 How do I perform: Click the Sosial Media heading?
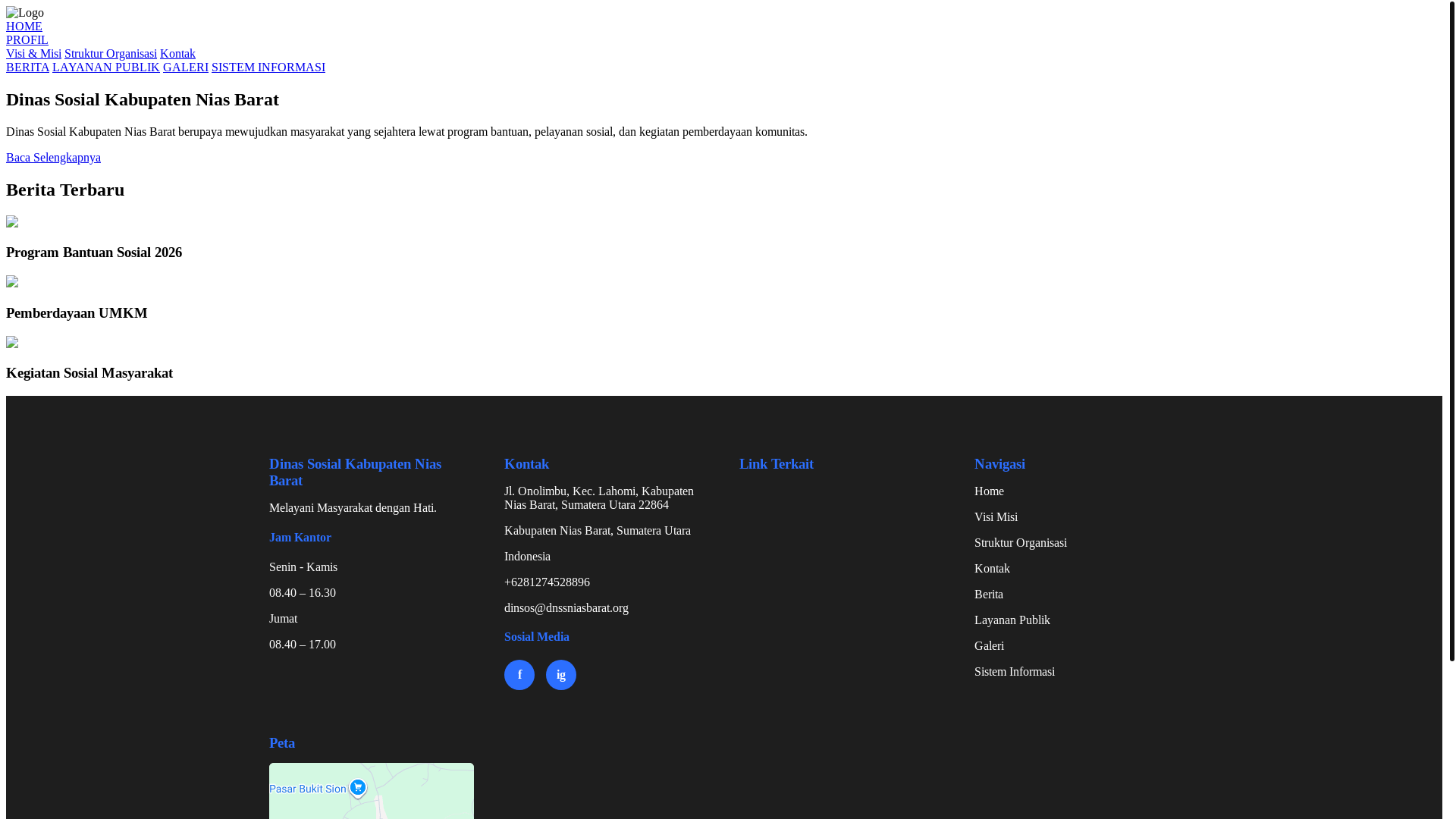coord(537,637)
